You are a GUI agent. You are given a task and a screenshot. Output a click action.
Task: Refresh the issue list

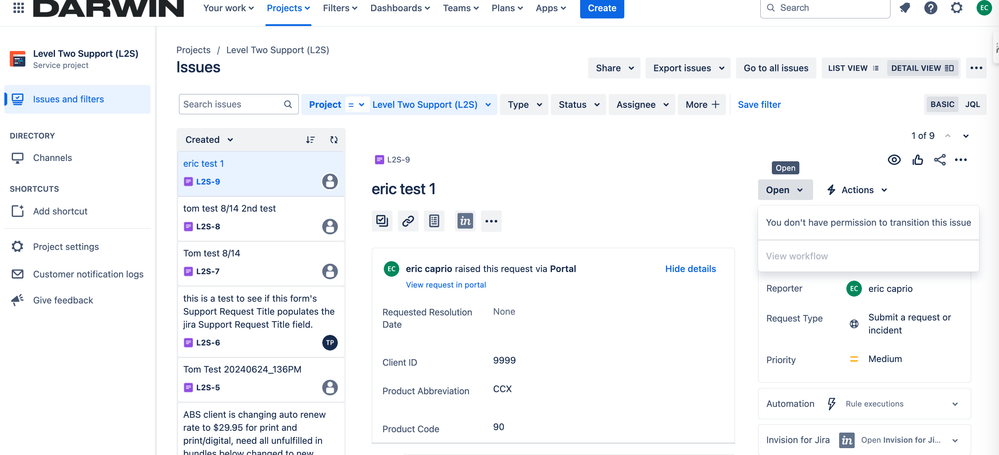pyautogui.click(x=334, y=140)
